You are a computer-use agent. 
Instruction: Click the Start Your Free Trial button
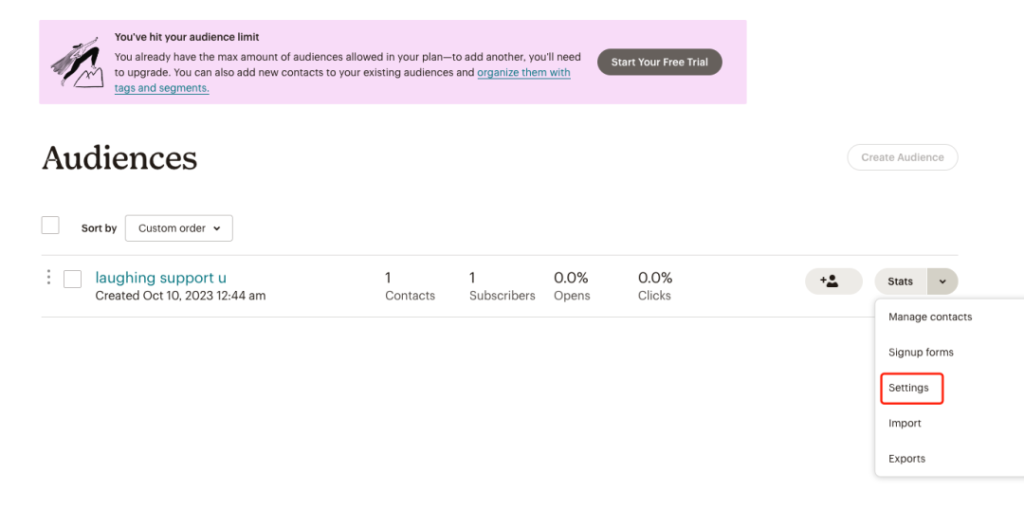[x=660, y=62]
